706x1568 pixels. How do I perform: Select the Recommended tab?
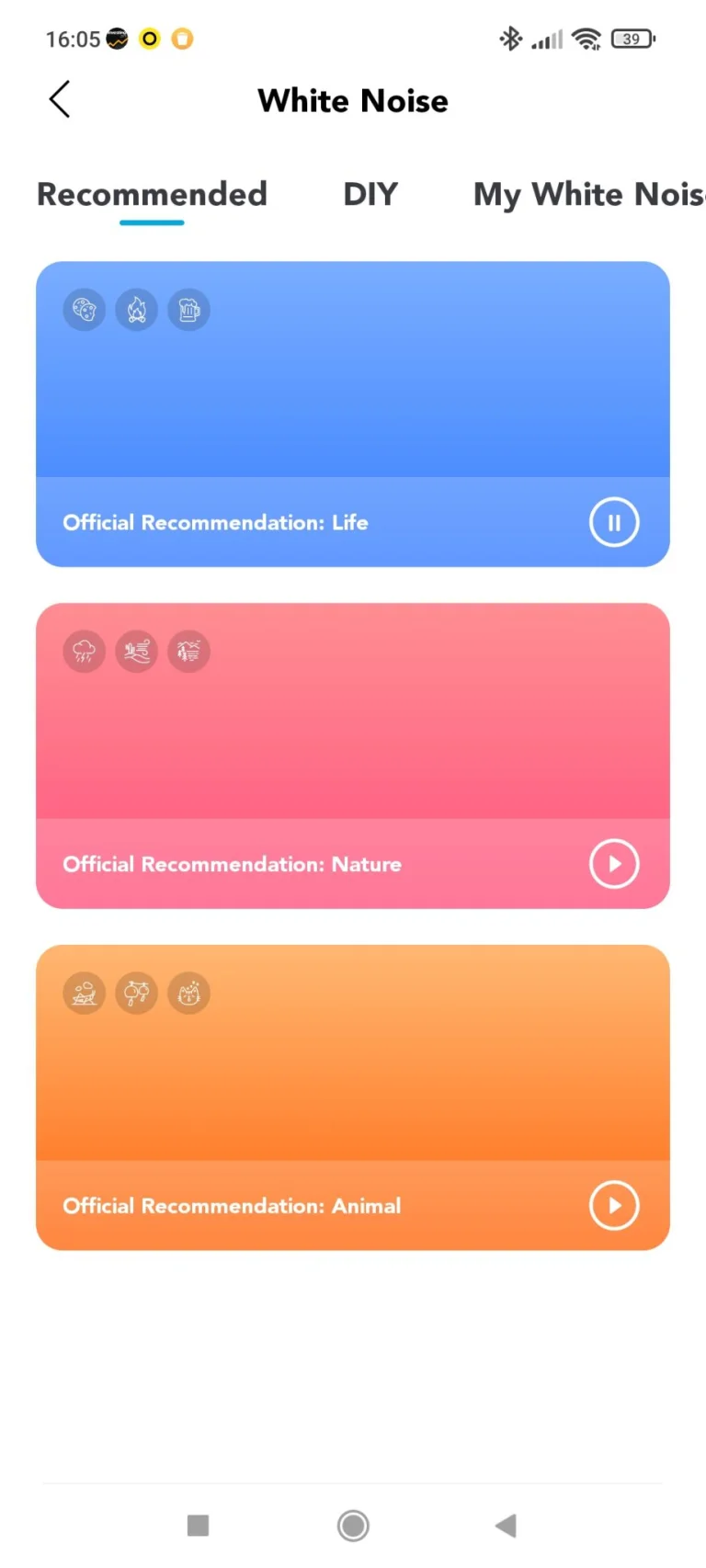(x=152, y=195)
